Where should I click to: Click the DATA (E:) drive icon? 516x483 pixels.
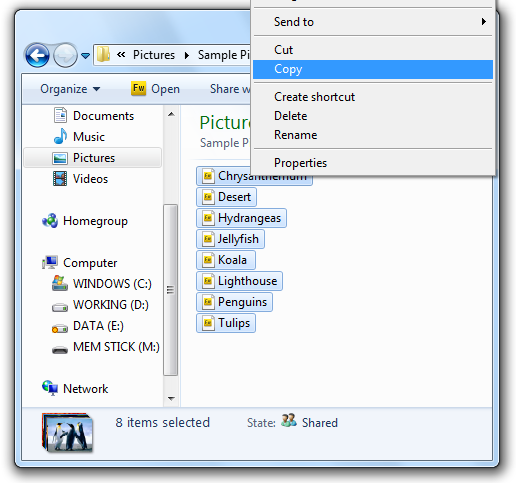[60, 328]
